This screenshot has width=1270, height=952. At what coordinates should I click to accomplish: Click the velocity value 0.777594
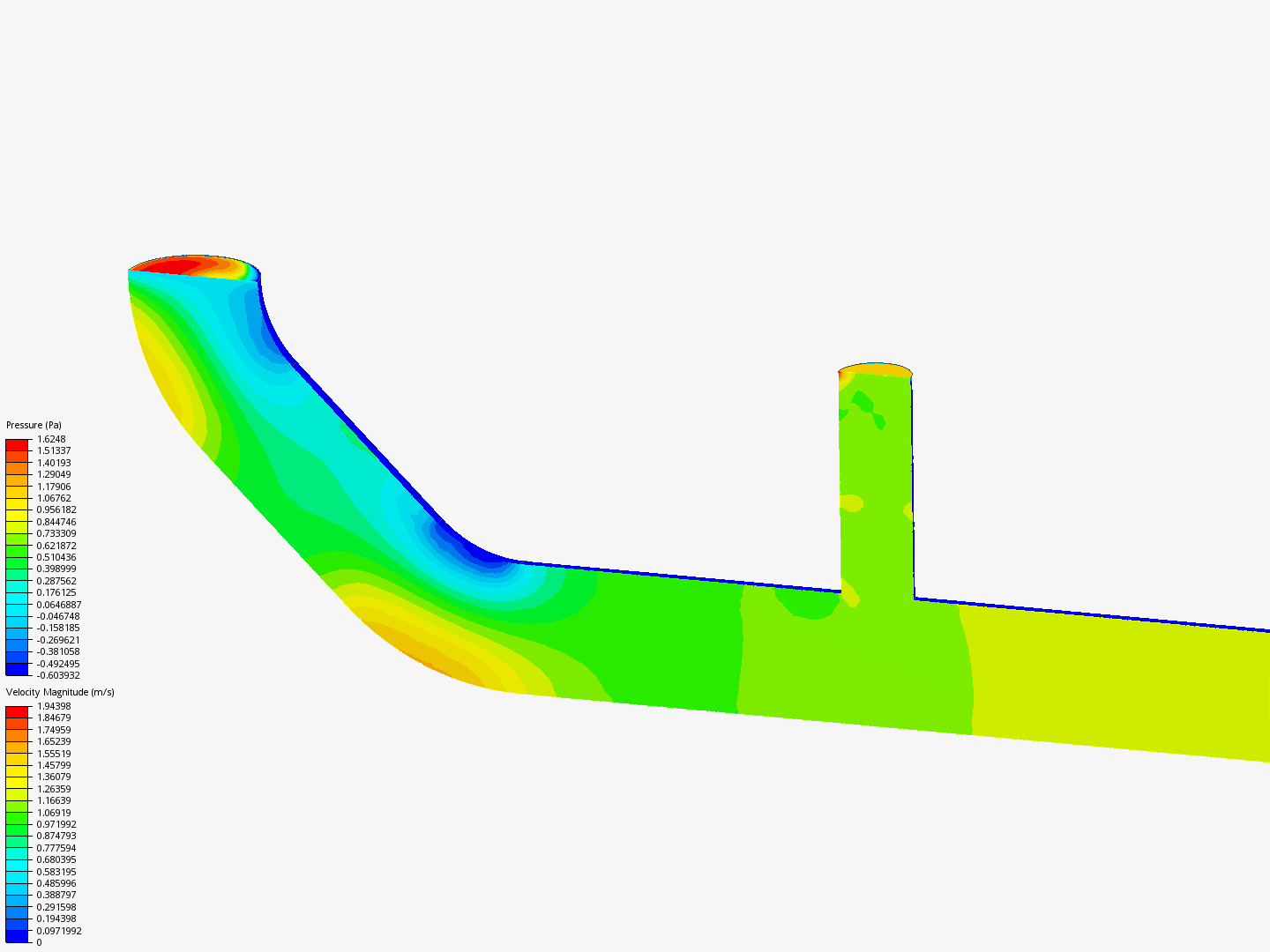[56, 848]
